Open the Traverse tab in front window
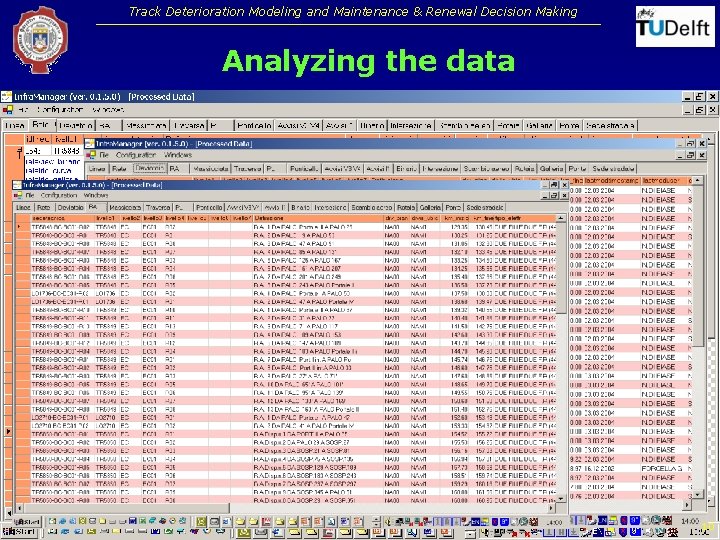The width and height of the screenshot is (720, 540). [x=158, y=208]
